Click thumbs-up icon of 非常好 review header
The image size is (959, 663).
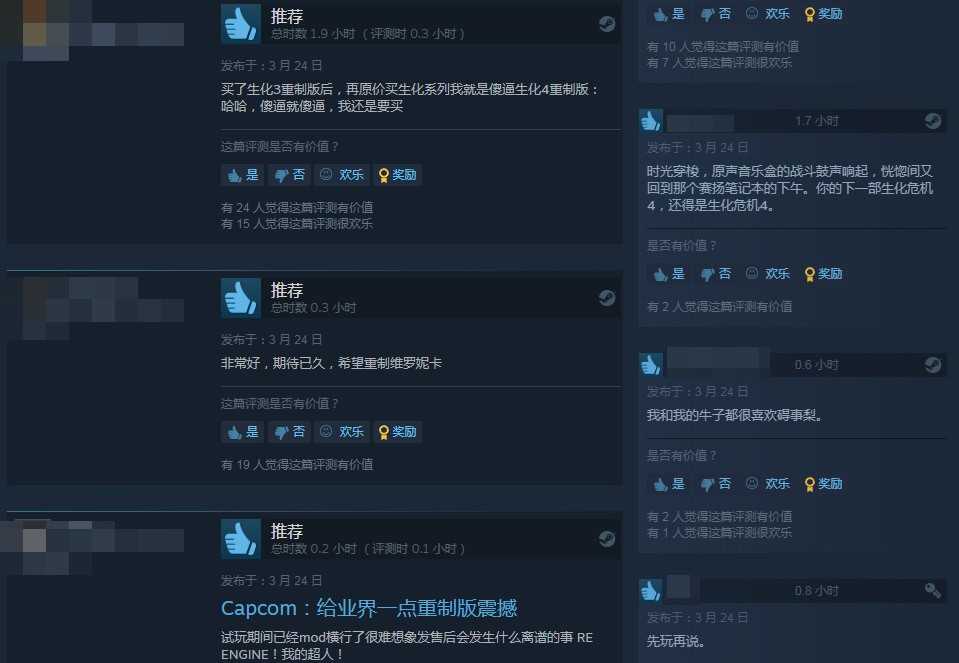coord(240,297)
